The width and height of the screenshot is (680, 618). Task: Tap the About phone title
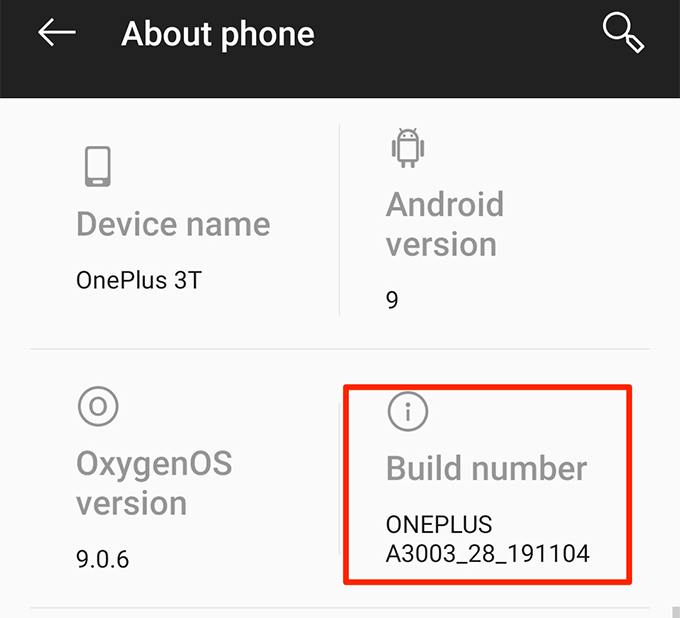coord(218,34)
